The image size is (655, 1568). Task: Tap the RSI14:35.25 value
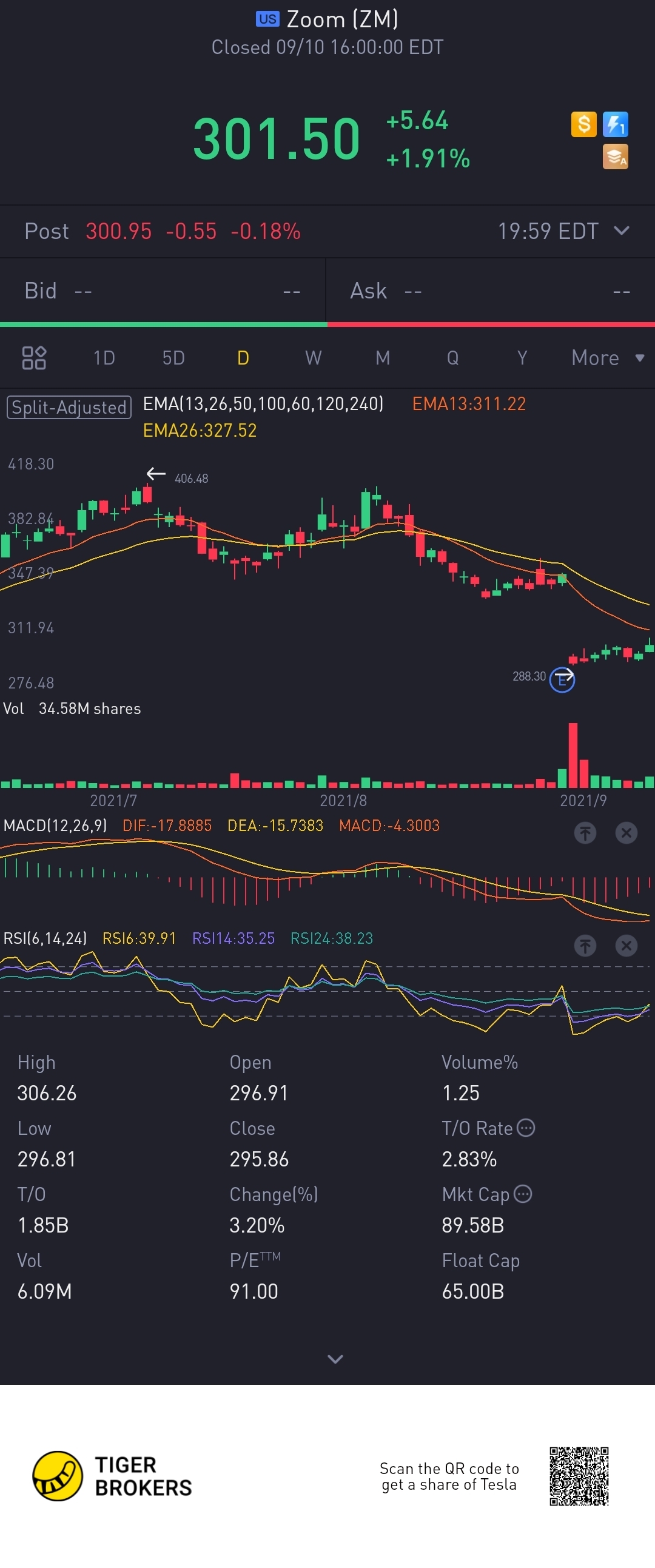pos(233,938)
